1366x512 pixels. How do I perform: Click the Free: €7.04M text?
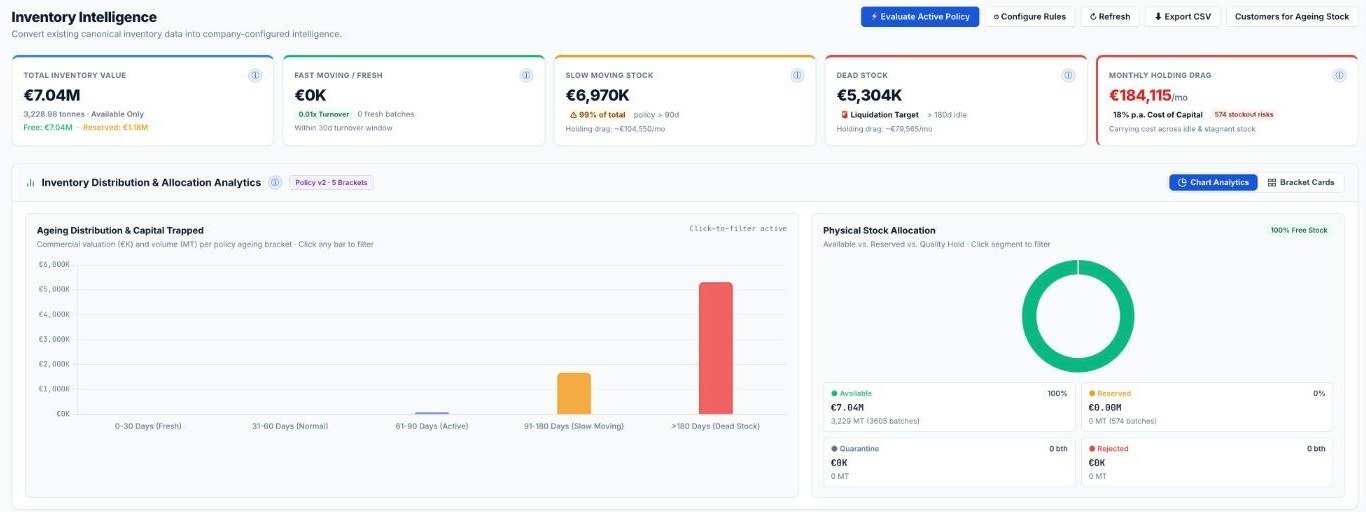click(48, 128)
